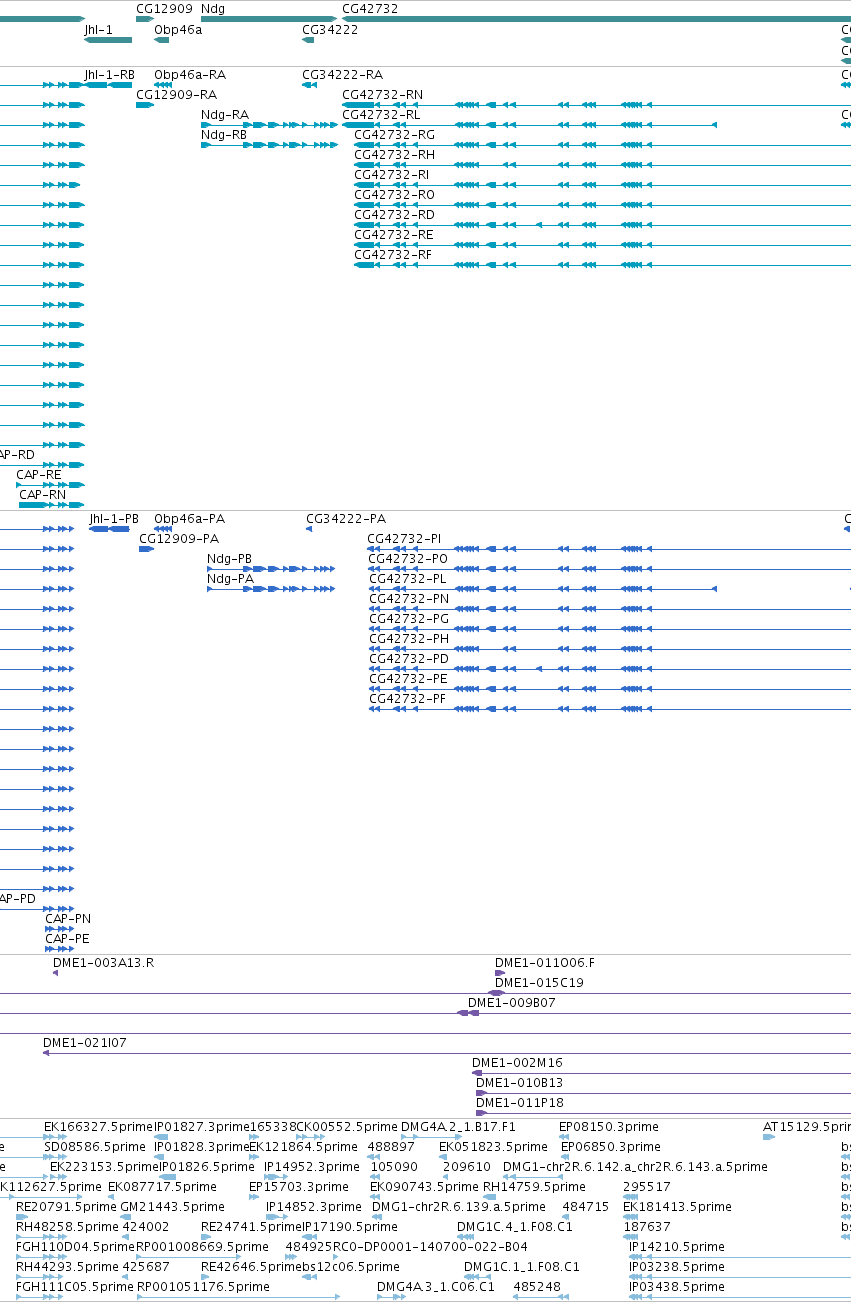Open the DMG4A.3_1.C06.C1 EST label
Image resolution: width=851 pixels, height=1302 pixels.
pos(436,1287)
